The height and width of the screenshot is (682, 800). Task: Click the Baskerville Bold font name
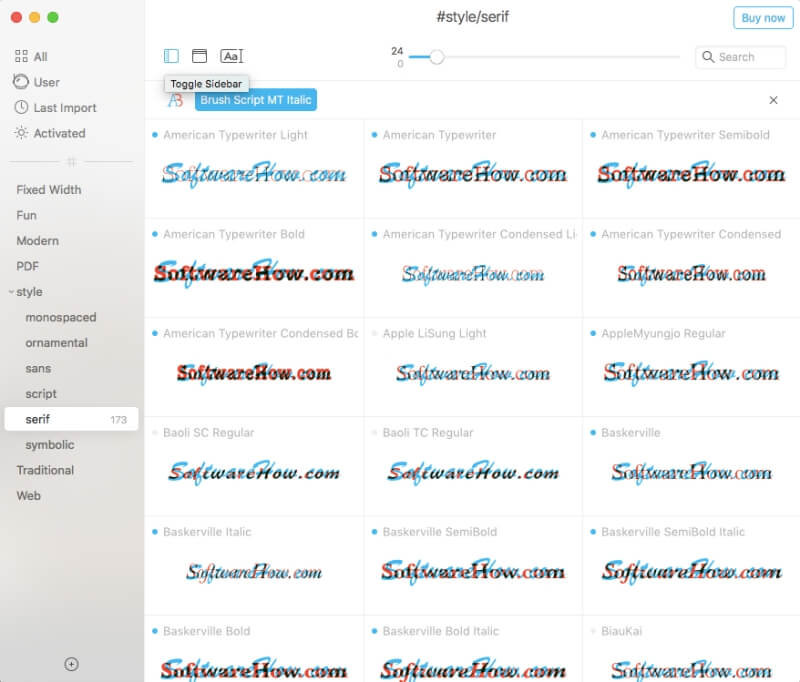pos(207,631)
